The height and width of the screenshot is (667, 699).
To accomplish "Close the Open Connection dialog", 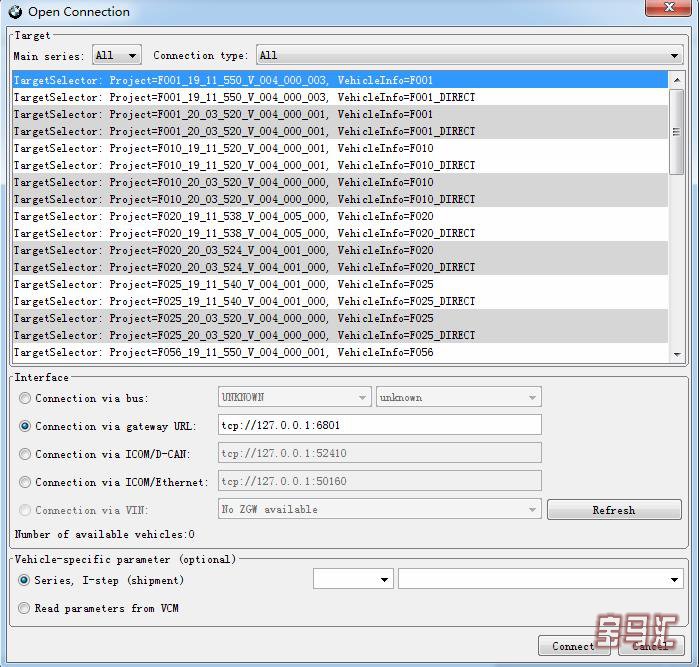I will pos(668,8).
